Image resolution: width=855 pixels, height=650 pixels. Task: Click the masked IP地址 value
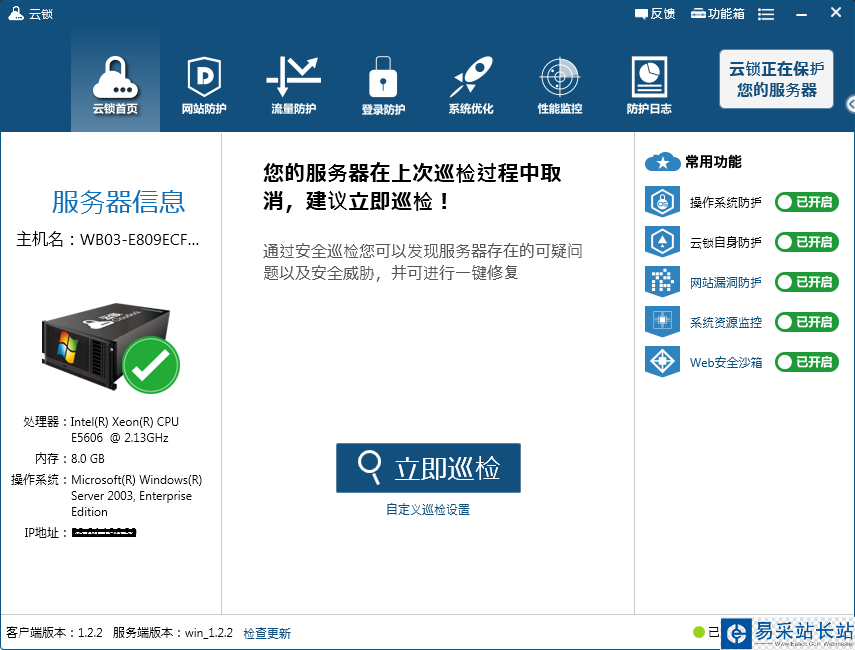(x=104, y=532)
